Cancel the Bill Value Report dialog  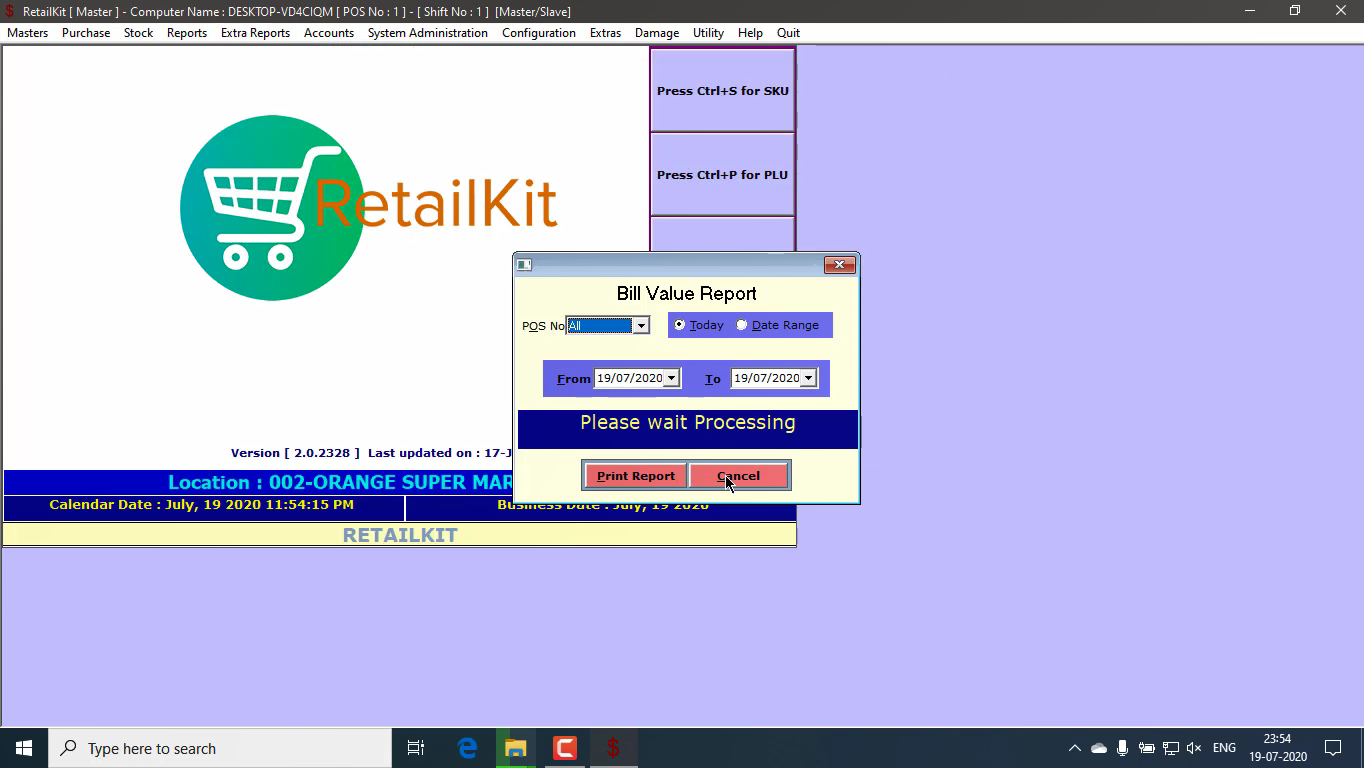pos(738,476)
